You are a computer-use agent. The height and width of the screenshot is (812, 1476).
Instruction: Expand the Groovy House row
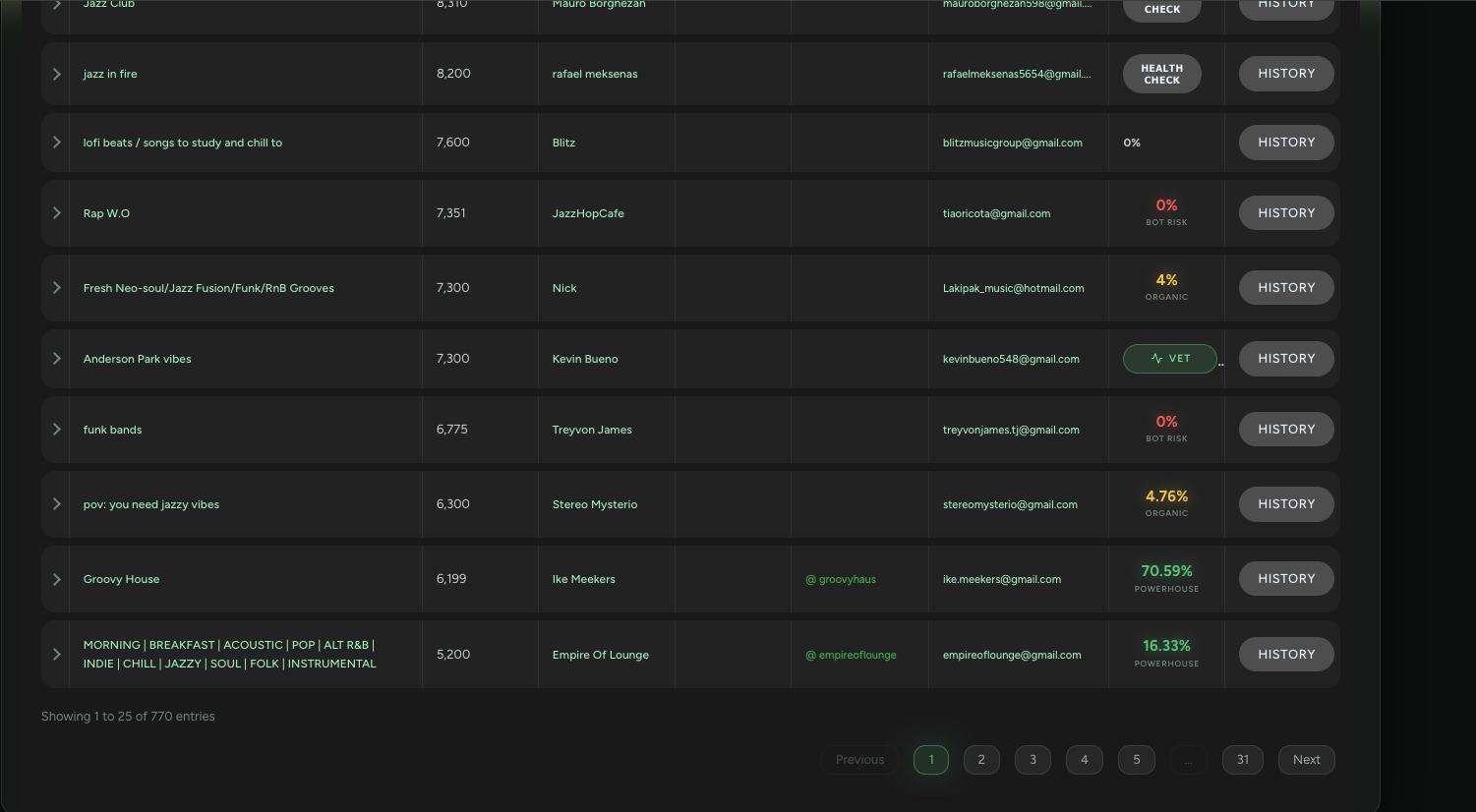(57, 579)
